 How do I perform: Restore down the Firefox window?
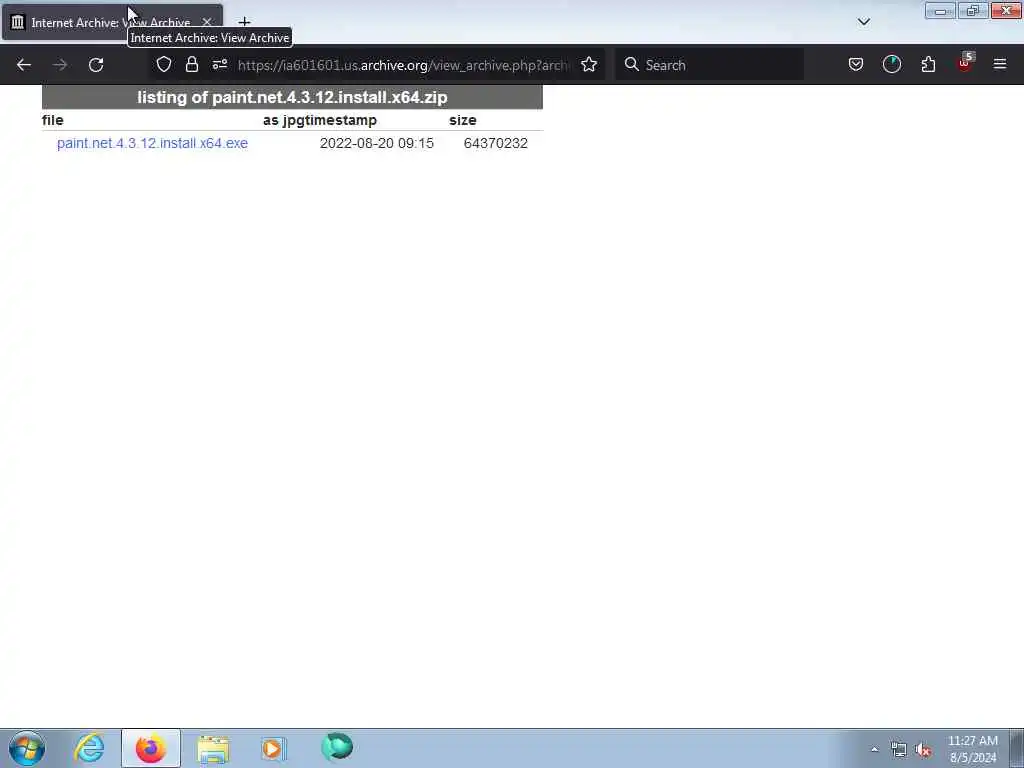pyautogui.click(x=973, y=11)
